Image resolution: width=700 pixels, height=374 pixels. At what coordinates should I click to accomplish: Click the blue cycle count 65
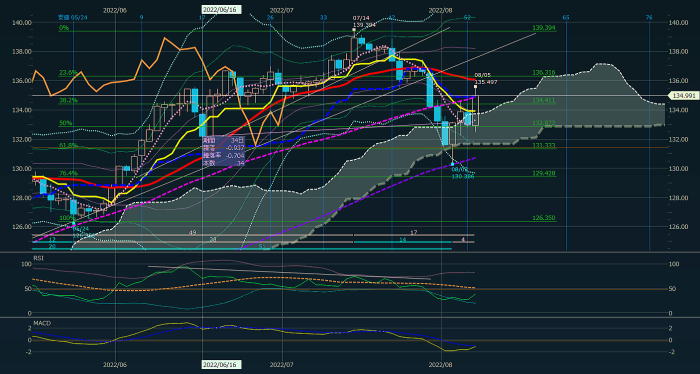pos(566,17)
